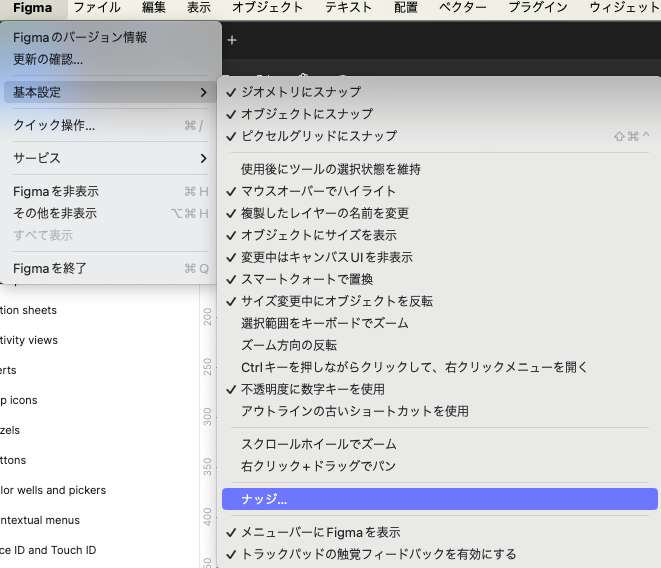Image resolution: width=661 pixels, height=568 pixels.
Task: Choose 更新の確認... menu item
Action: 110,59
